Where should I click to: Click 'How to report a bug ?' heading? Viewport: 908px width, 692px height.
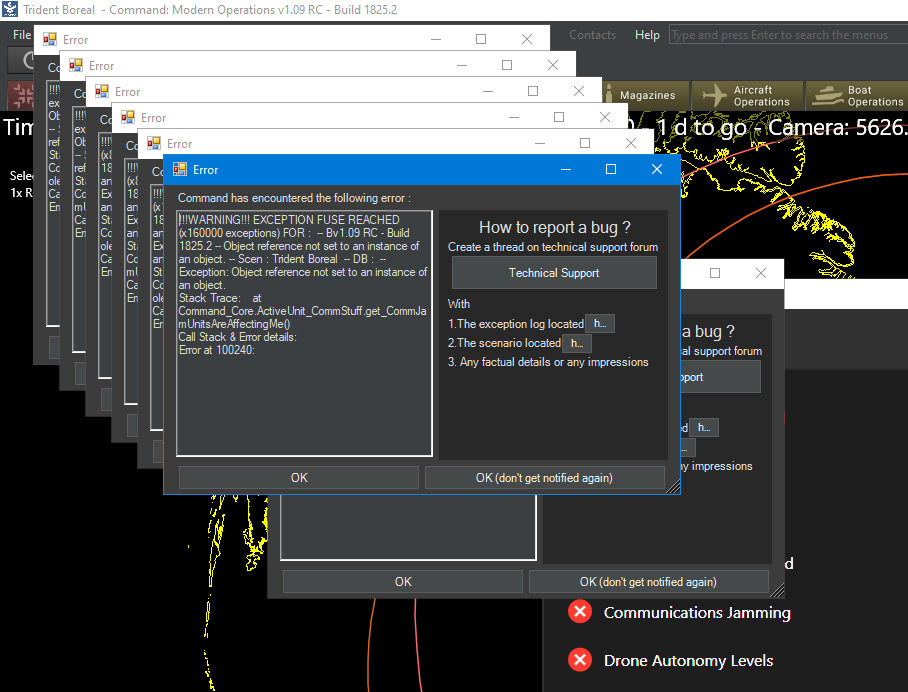pyautogui.click(x=554, y=227)
